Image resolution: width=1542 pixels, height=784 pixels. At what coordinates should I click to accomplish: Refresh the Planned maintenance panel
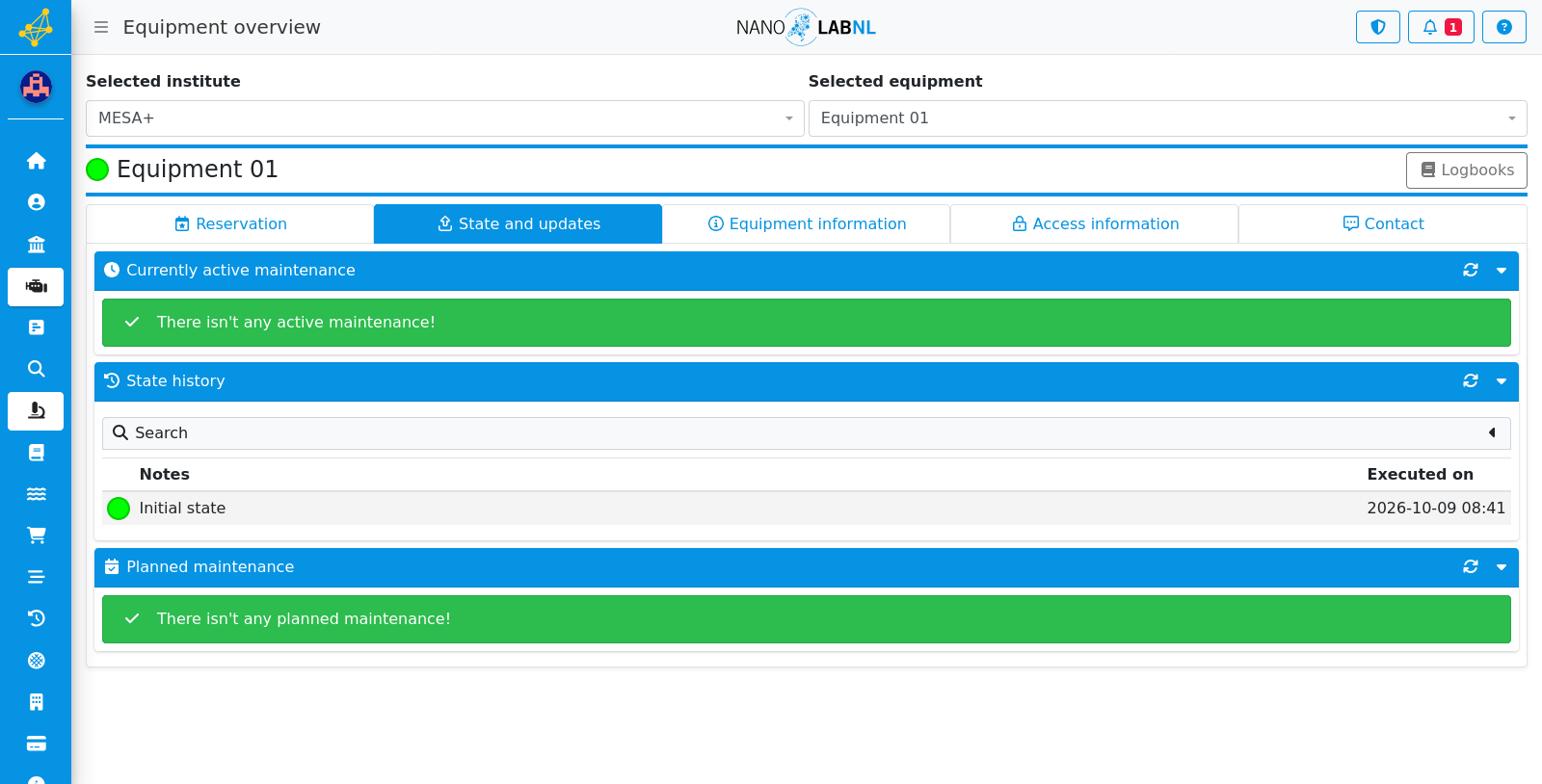pyautogui.click(x=1471, y=567)
